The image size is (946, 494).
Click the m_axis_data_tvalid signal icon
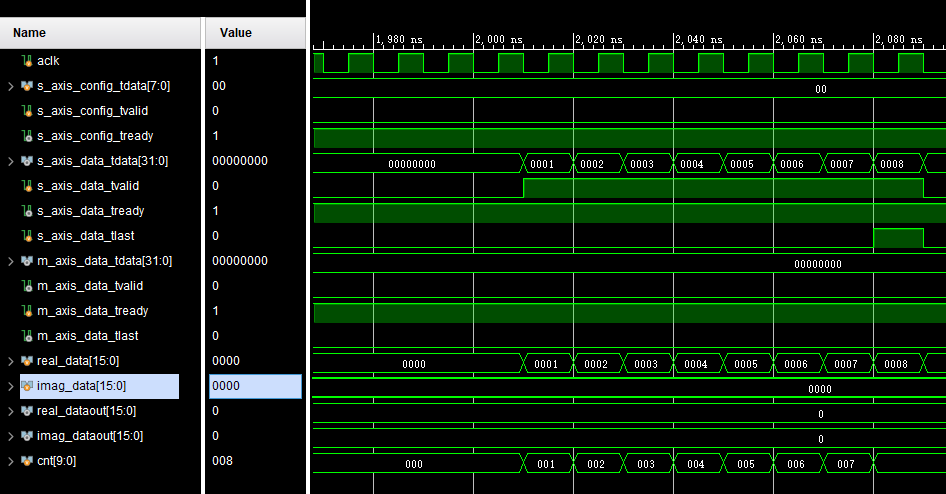27,286
